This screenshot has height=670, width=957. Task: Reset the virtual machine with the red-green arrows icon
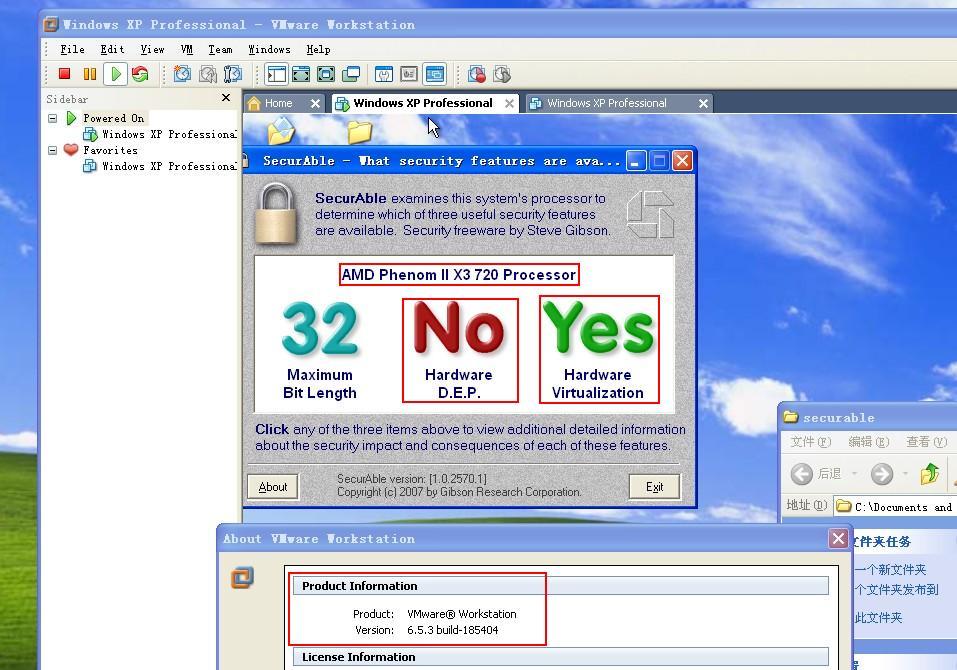click(140, 74)
